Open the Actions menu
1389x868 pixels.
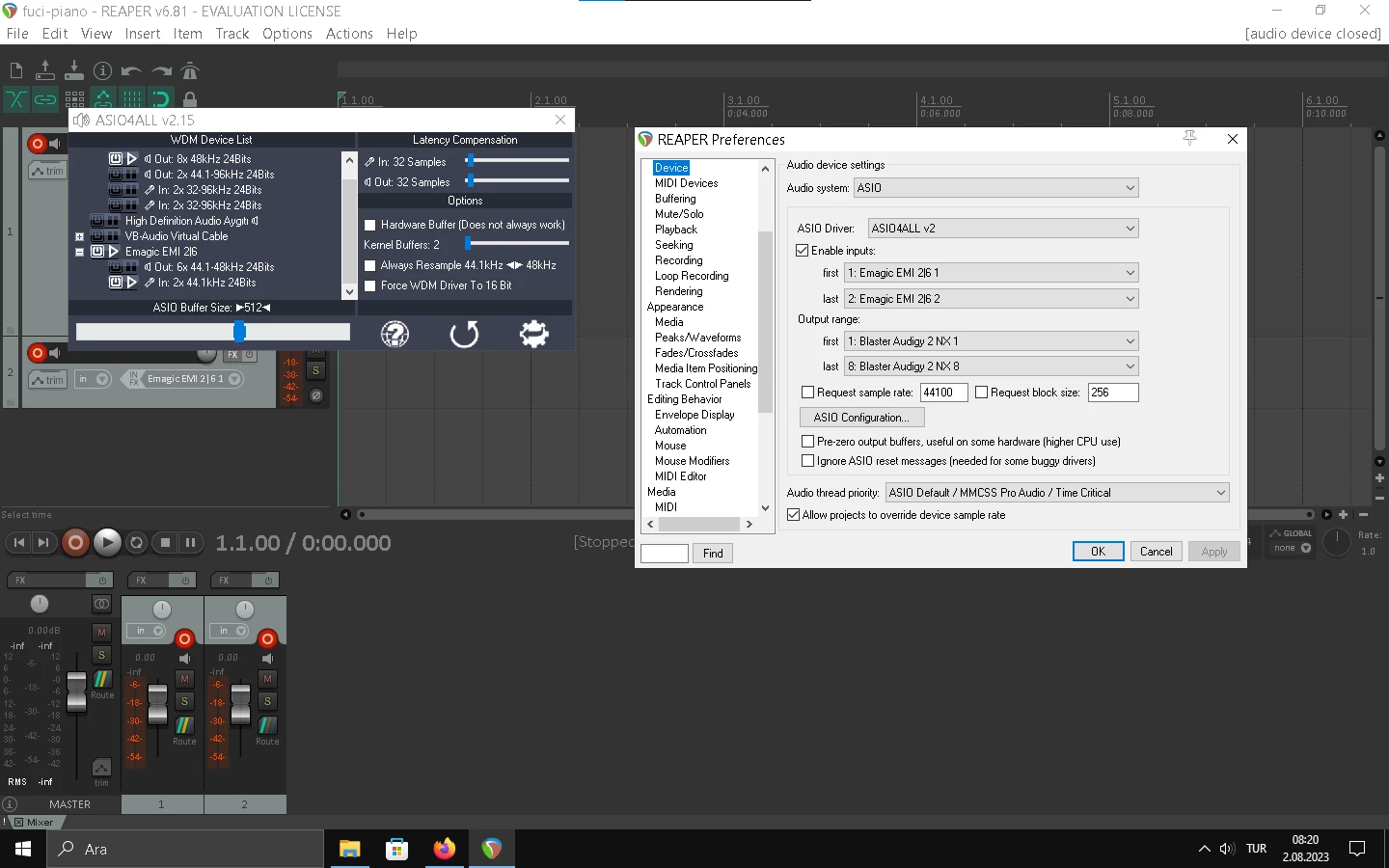click(349, 34)
